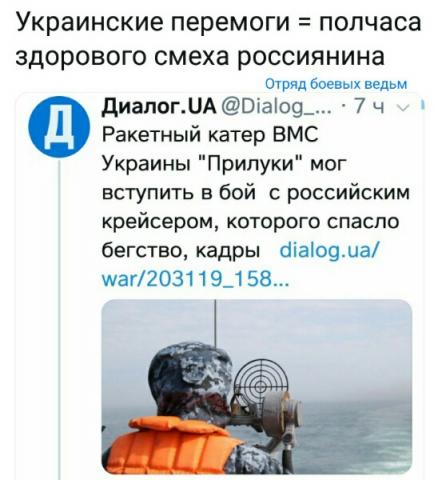
Task: Click the @Dialog_... handle
Action: click(x=276, y=107)
